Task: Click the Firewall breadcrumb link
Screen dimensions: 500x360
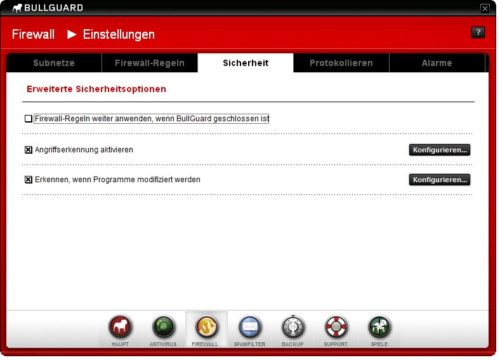Action: [33, 34]
